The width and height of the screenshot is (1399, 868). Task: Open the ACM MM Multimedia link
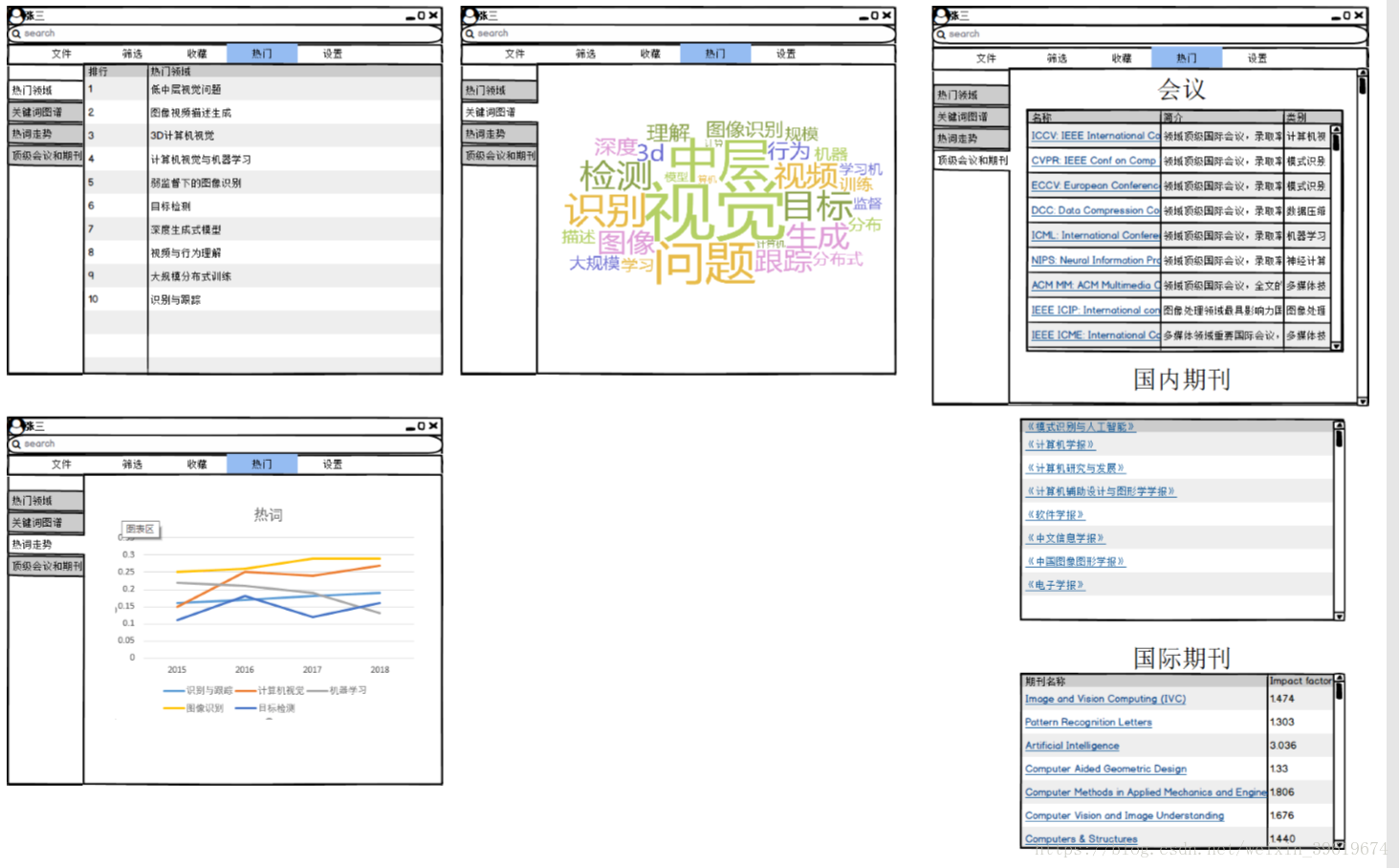(x=1095, y=285)
